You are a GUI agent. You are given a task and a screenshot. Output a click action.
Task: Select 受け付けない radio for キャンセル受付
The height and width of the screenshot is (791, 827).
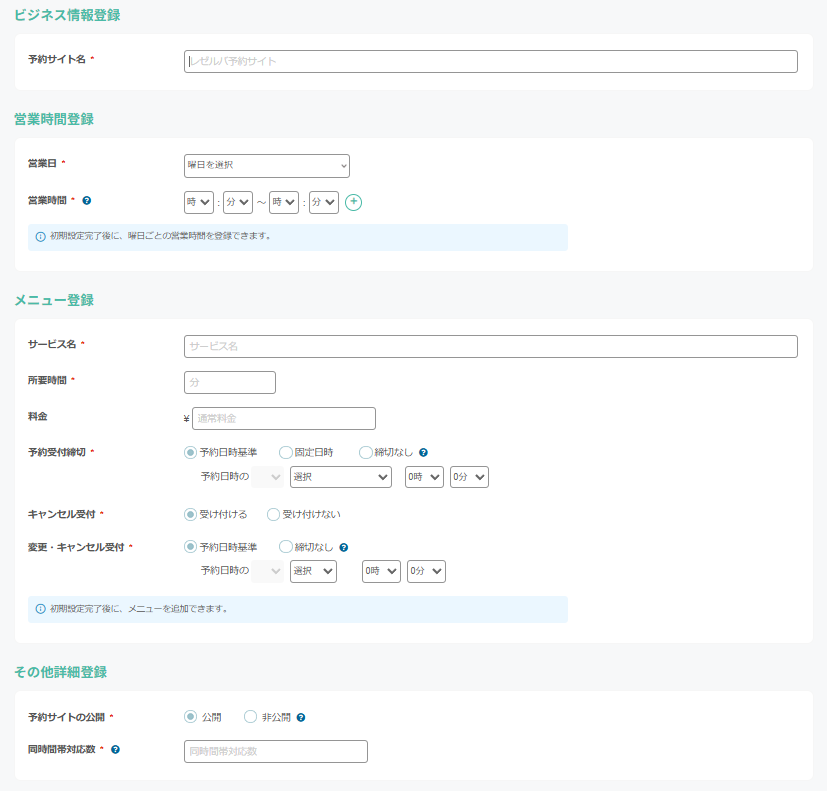click(274, 514)
